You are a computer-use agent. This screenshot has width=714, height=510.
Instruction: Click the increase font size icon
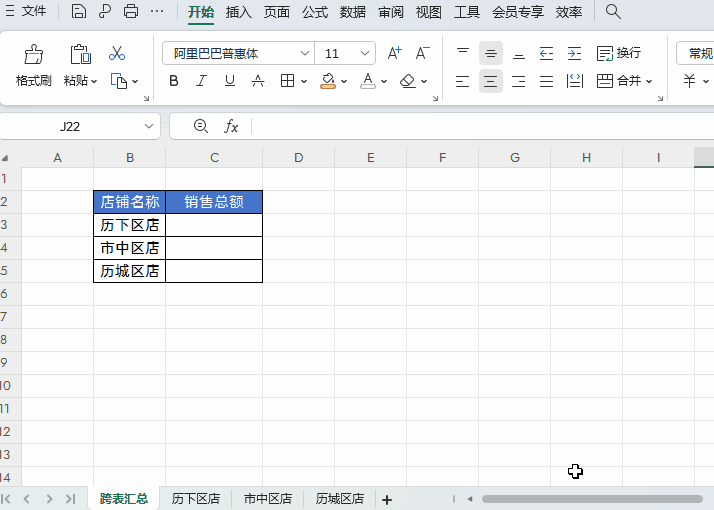pos(394,53)
